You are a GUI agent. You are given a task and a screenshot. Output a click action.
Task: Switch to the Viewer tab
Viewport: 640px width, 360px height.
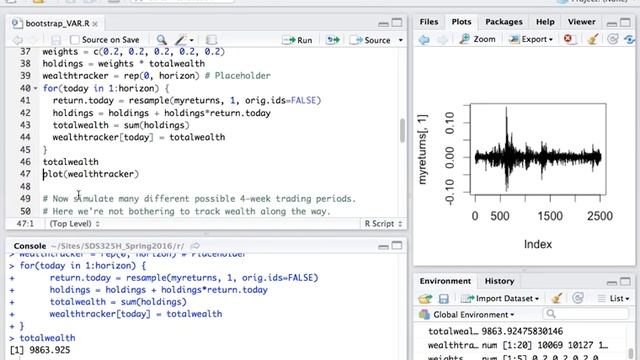(581, 22)
